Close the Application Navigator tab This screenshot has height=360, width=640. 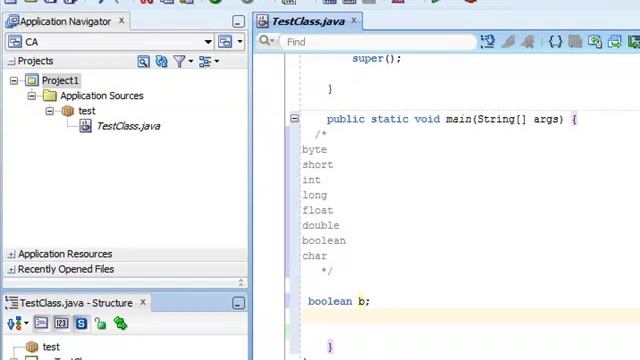click(121, 20)
